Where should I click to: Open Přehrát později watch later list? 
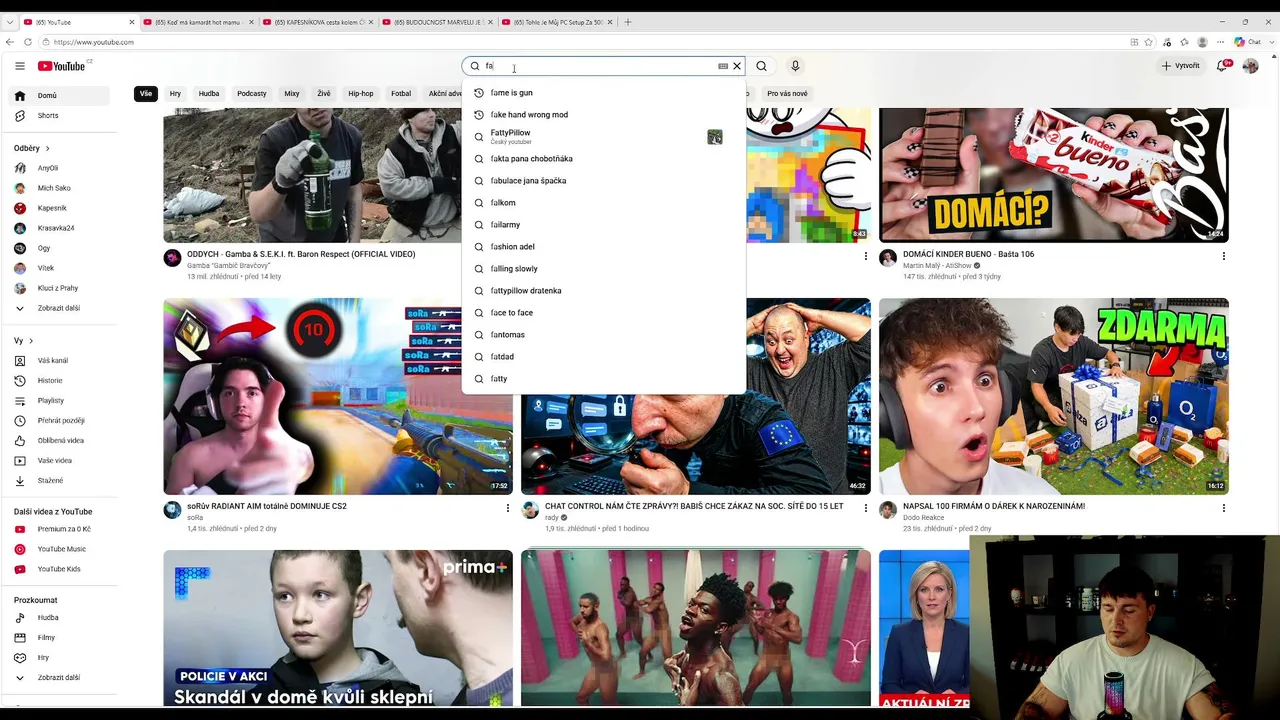tap(59, 421)
